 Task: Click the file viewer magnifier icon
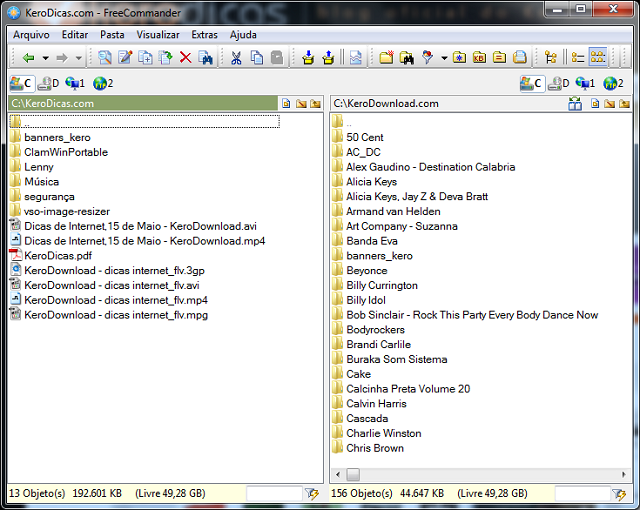[105, 58]
